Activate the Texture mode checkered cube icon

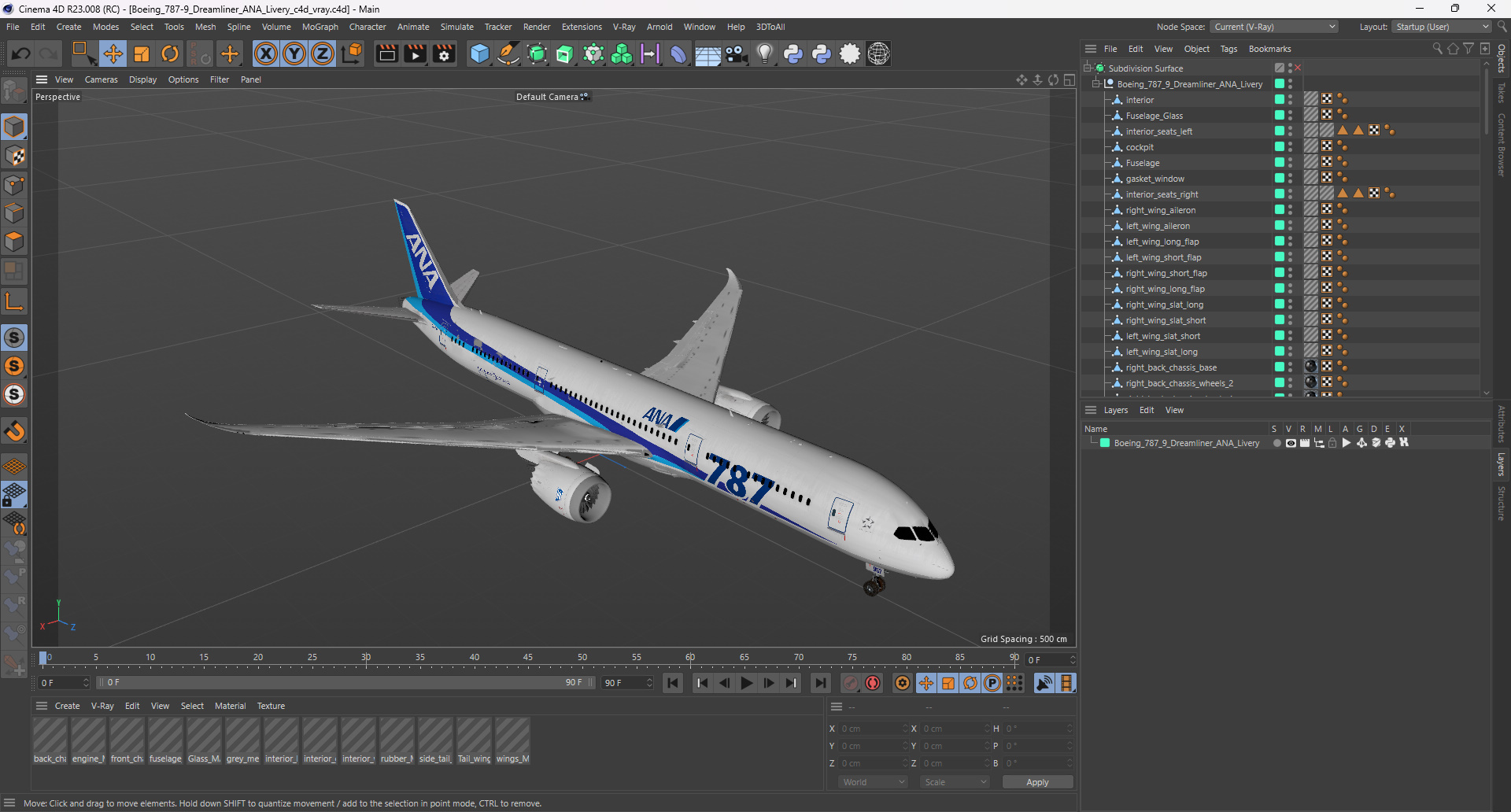coord(14,156)
